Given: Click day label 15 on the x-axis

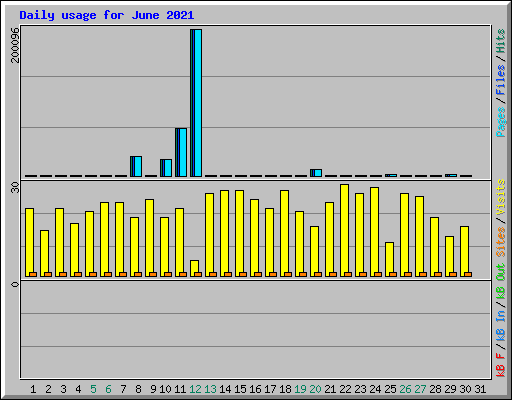Looking at the screenshot, I should pyautogui.click(x=240, y=389).
